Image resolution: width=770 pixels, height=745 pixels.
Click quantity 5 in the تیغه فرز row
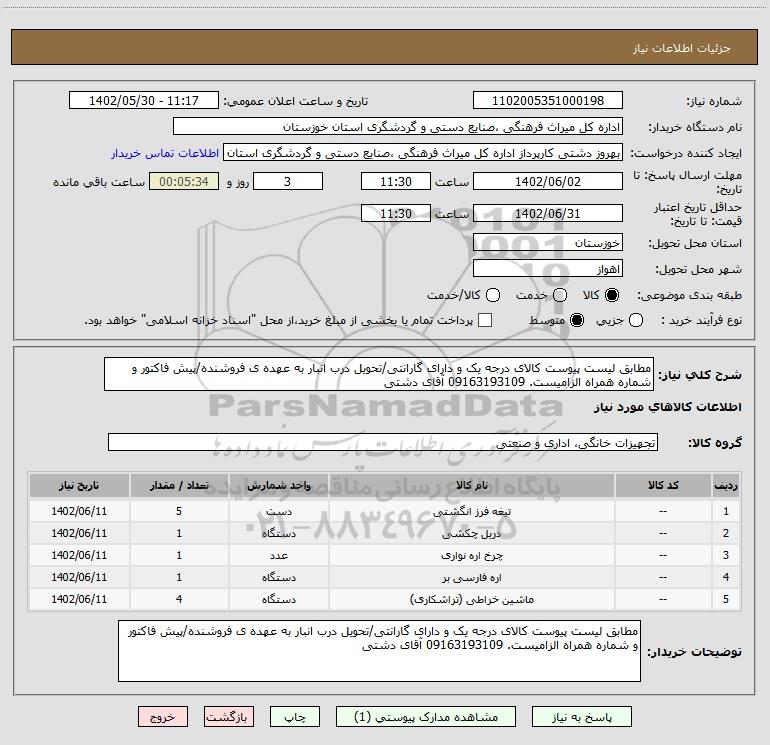pyautogui.click(x=179, y=511)
